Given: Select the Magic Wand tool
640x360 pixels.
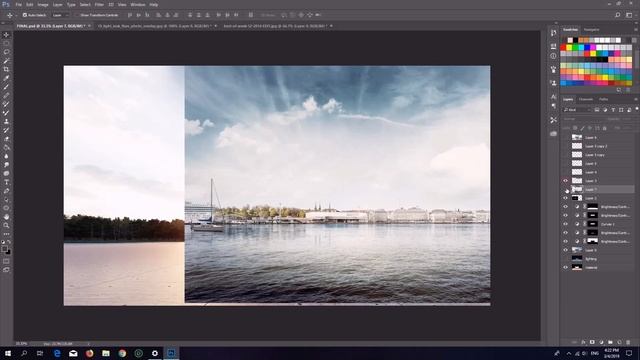Looking at the screenshot, I should coord(6,61).
